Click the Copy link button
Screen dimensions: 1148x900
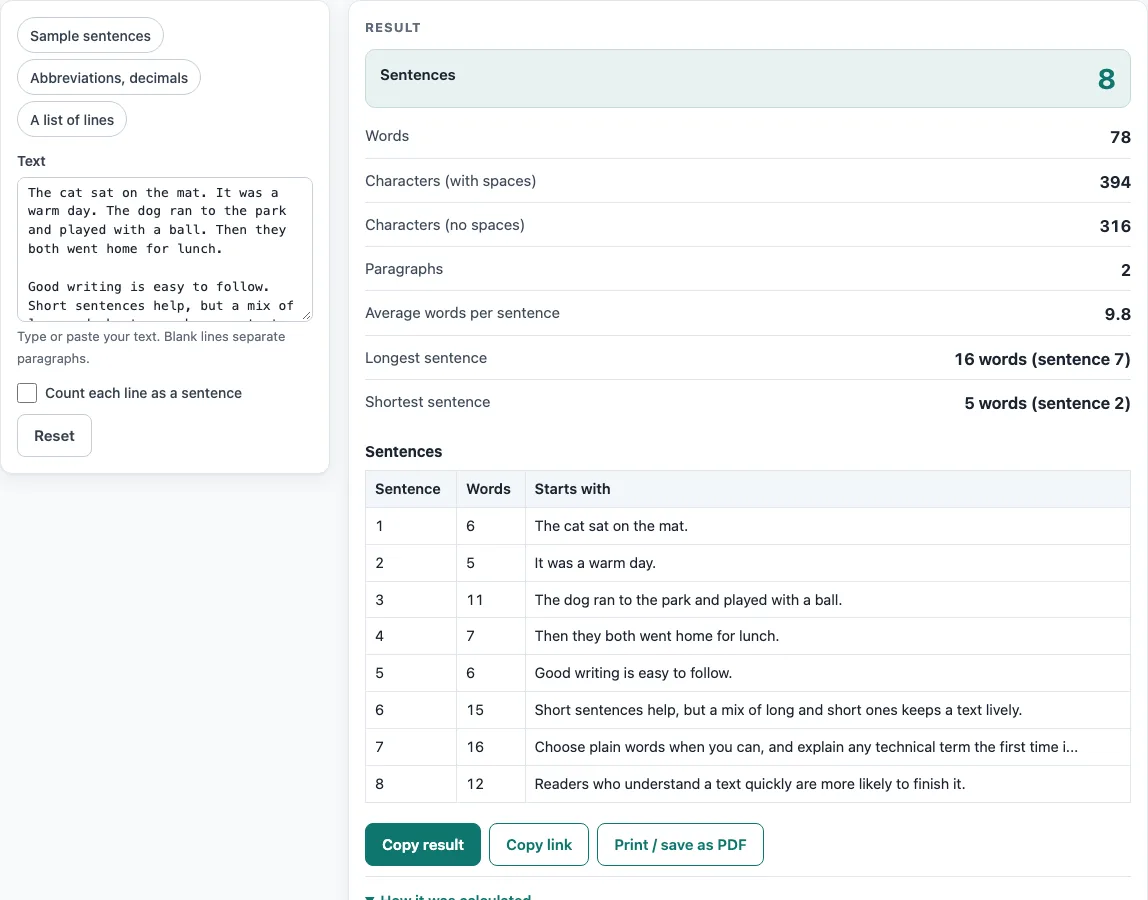click(539, 844)
